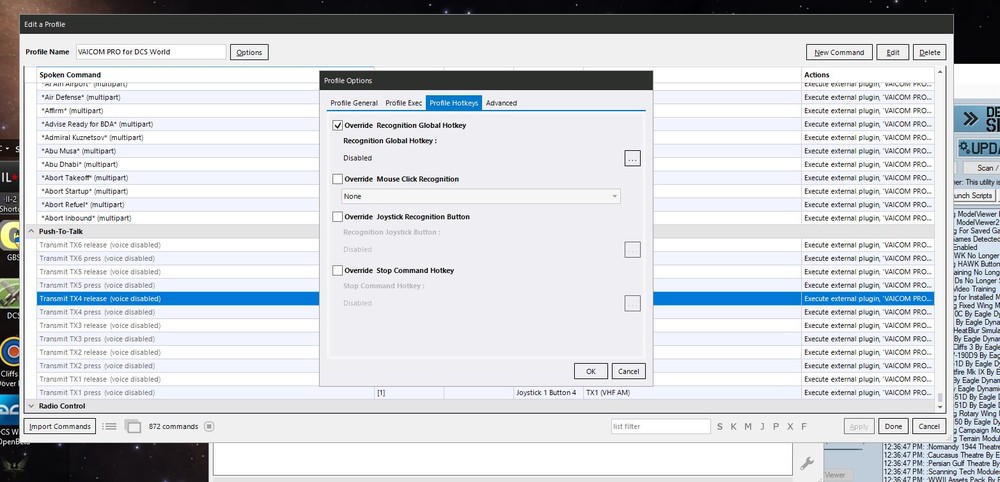Select the Transmit TX6 press row

(485, 258)
